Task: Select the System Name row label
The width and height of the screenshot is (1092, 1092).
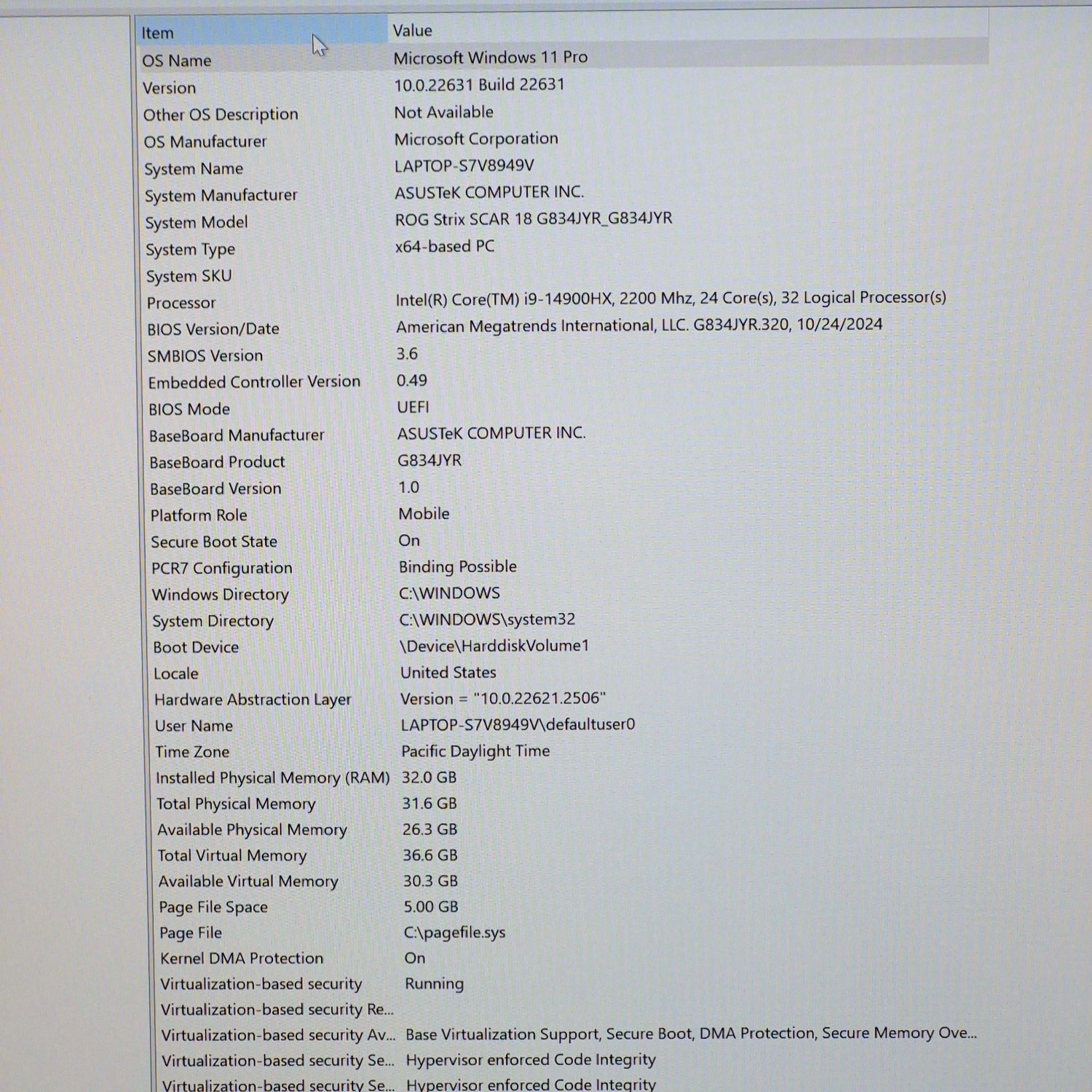Action: 194,169
